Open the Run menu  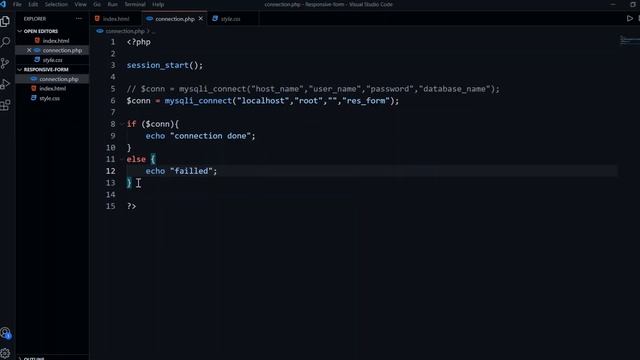[x=113, y=4]
